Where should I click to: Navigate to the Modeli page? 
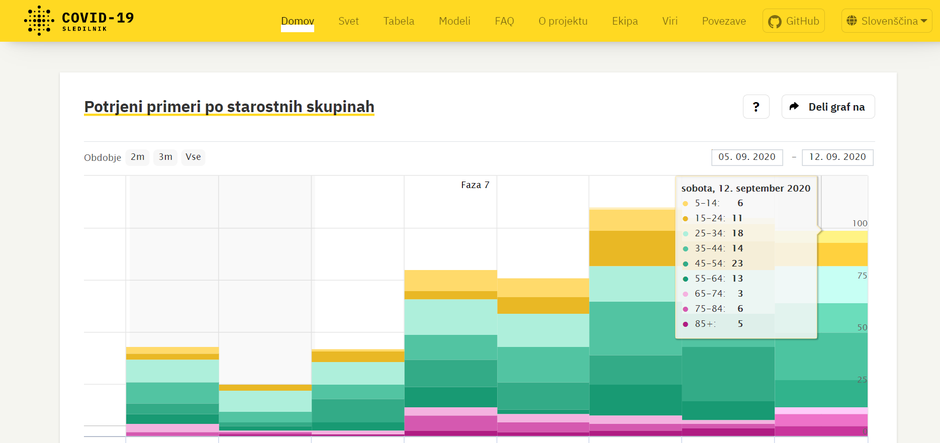click(454, 21)
